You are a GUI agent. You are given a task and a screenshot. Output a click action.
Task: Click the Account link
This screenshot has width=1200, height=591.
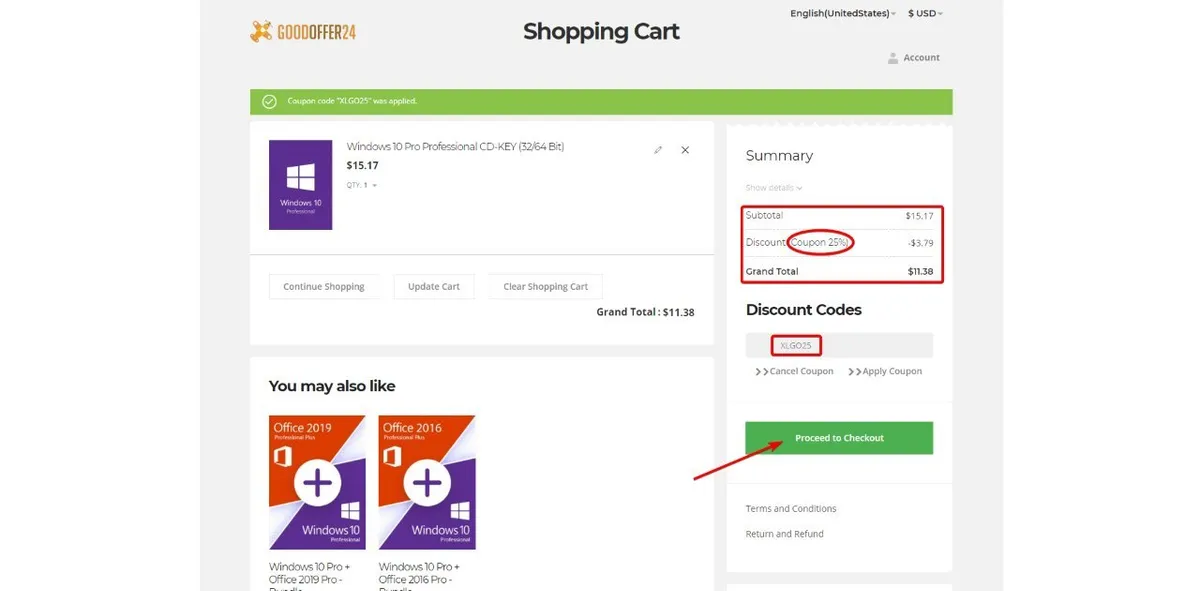tap(922, 58)
